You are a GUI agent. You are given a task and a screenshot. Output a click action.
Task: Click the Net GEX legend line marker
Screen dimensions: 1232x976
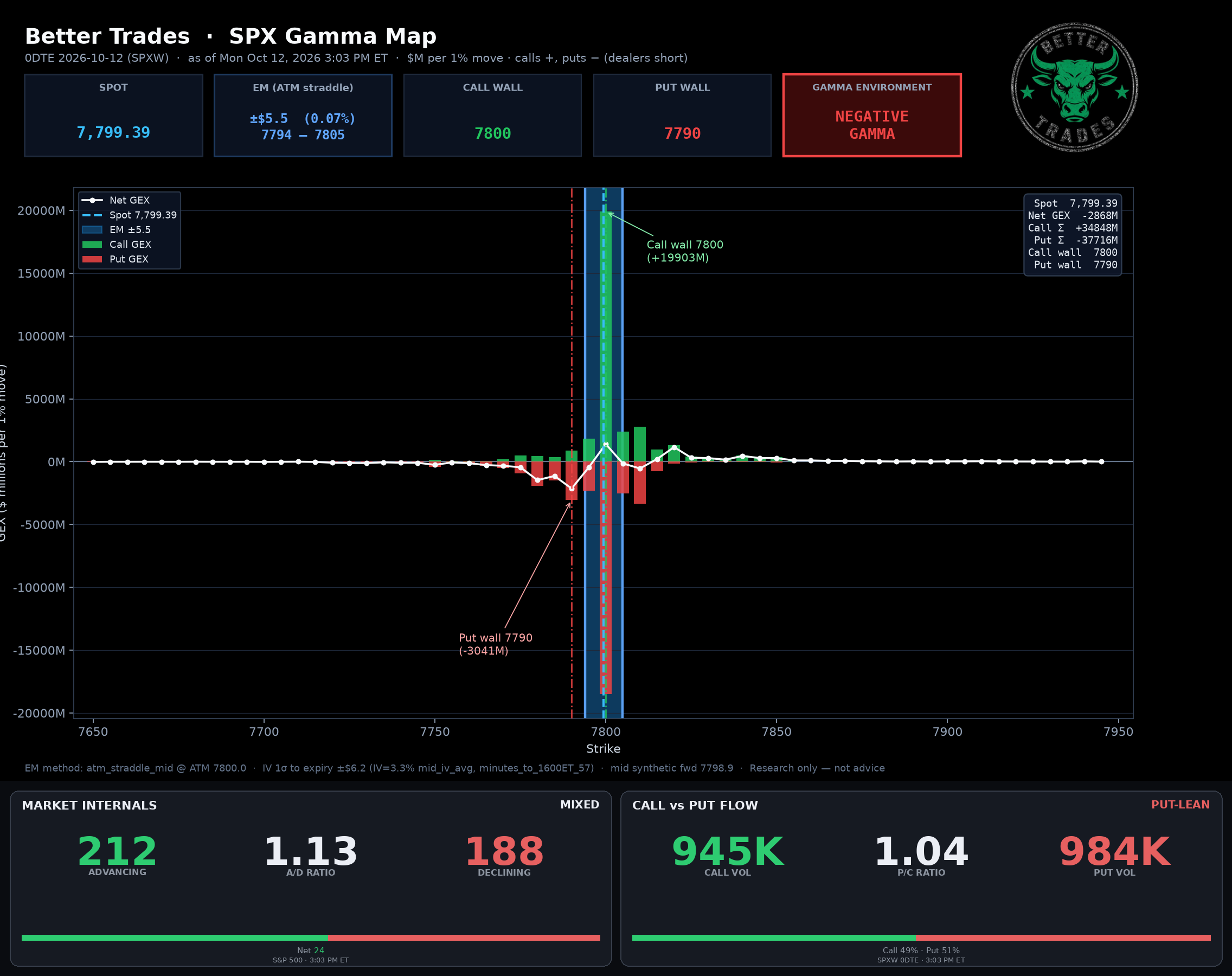pos(92,201)
